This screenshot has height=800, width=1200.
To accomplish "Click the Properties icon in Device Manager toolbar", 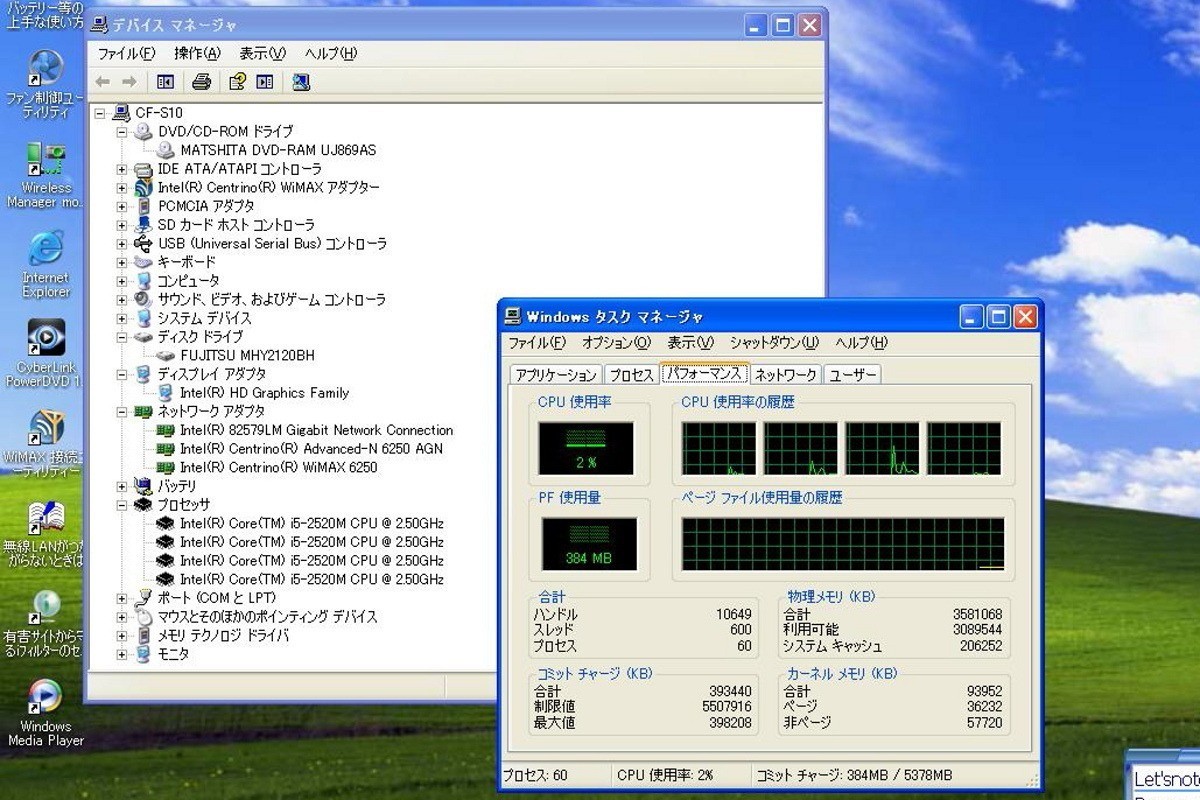I will [x=237, y=82].
